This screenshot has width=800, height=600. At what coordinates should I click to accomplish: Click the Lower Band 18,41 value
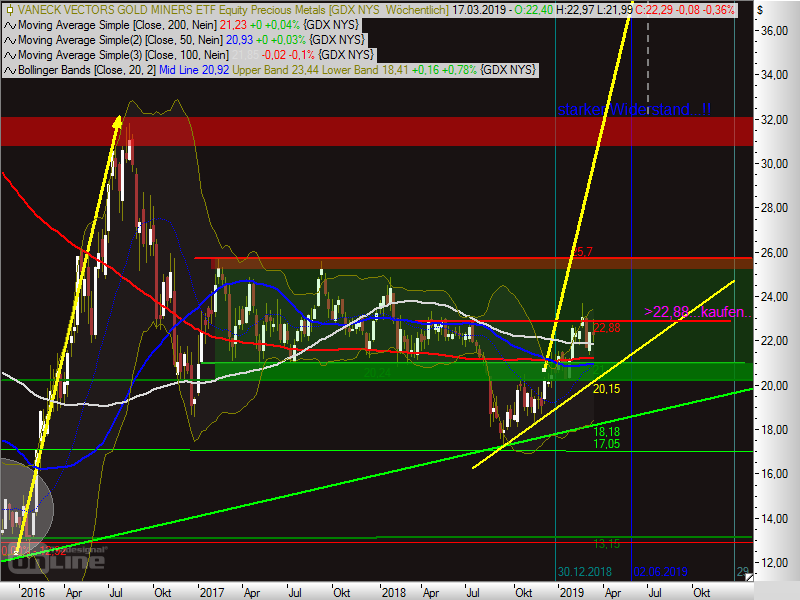[365, 70]
